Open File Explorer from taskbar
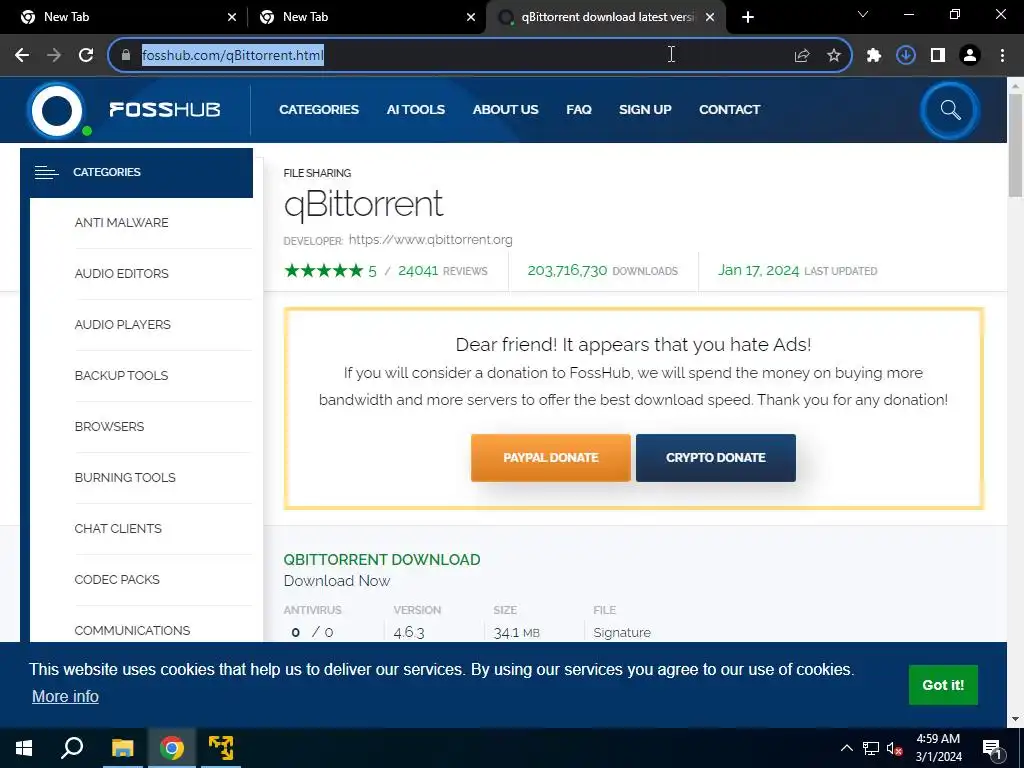1024x768 pixels. click(122, 748)
